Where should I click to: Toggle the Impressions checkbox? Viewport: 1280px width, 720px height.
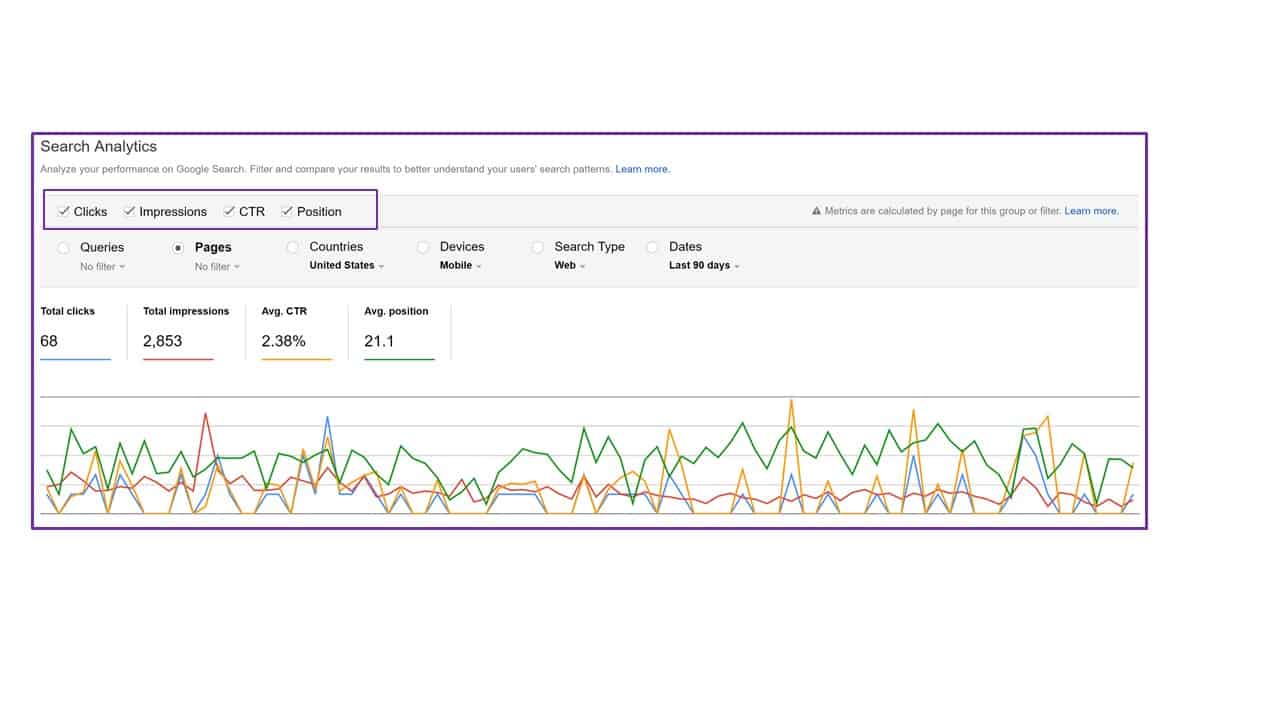pyautogui.click(x=130, y=211)
